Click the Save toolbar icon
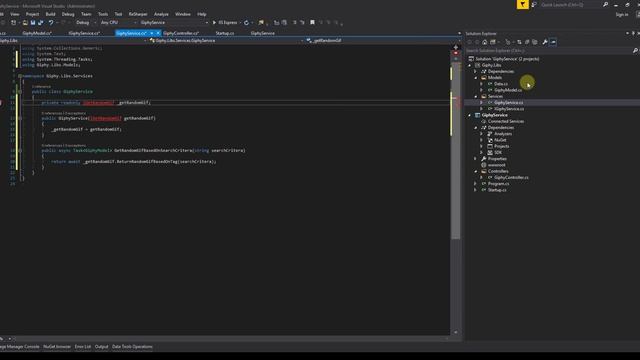Image resolution: width=640 pixels, height=360 pixels. click(33, 22)
